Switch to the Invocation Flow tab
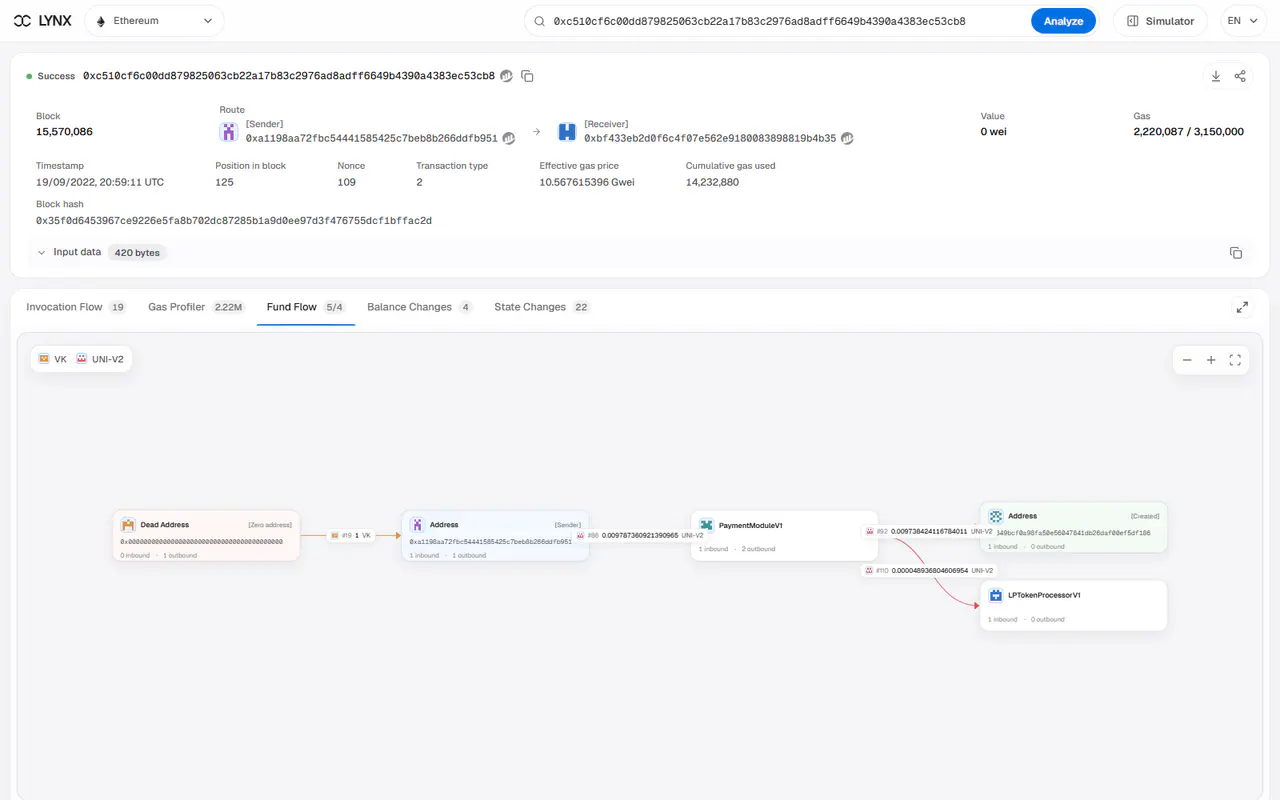The width and height of the screenshot is (1280, 800). (76, 307)
